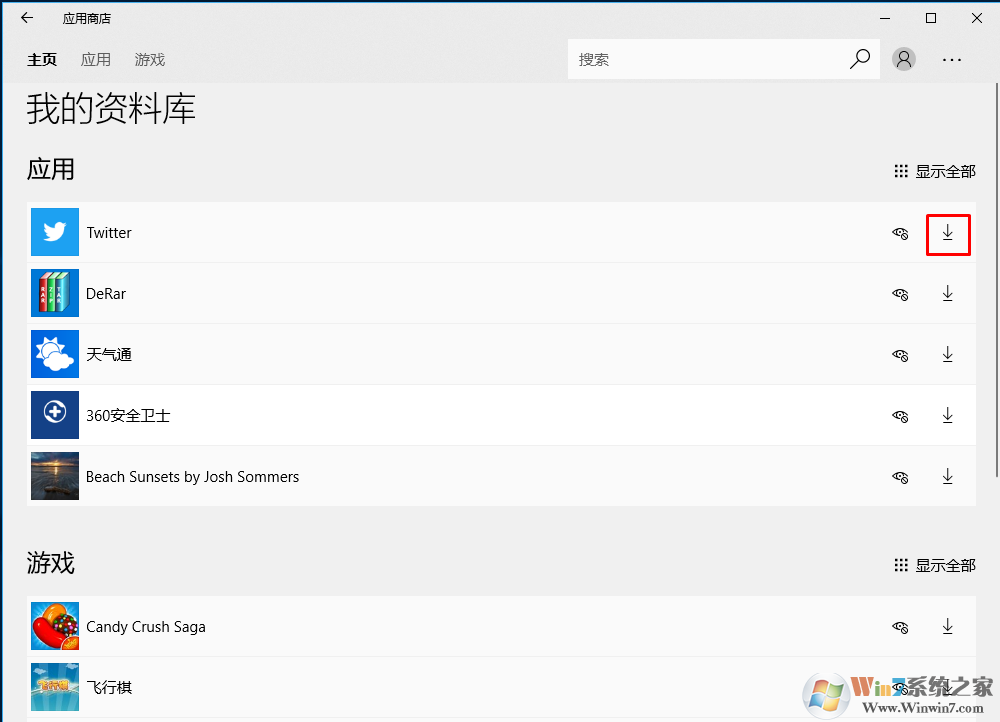Image resolution: width=1000 pixels, height=722 pixels.
Task: Select the 天气通 app name
Action: (109, 355)
